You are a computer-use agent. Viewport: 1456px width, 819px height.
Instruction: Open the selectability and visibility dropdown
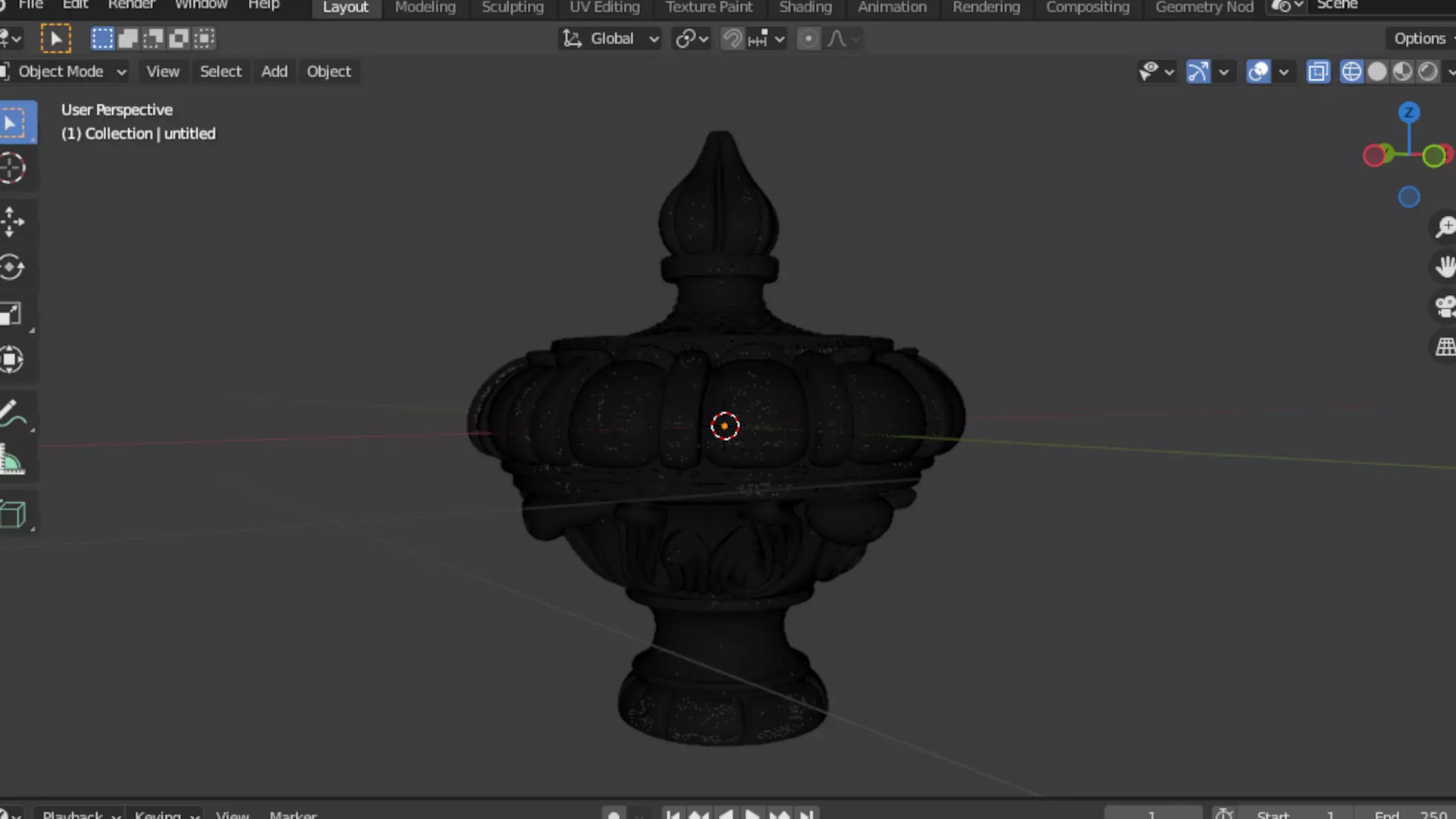click(1156, 71)
